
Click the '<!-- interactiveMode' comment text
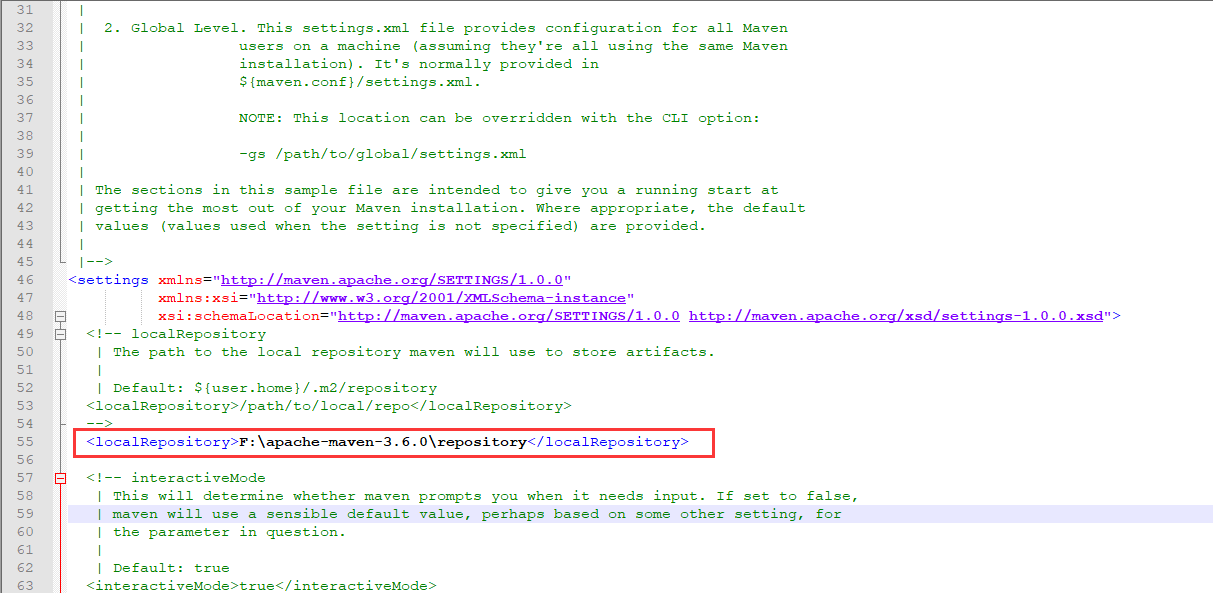176,478
